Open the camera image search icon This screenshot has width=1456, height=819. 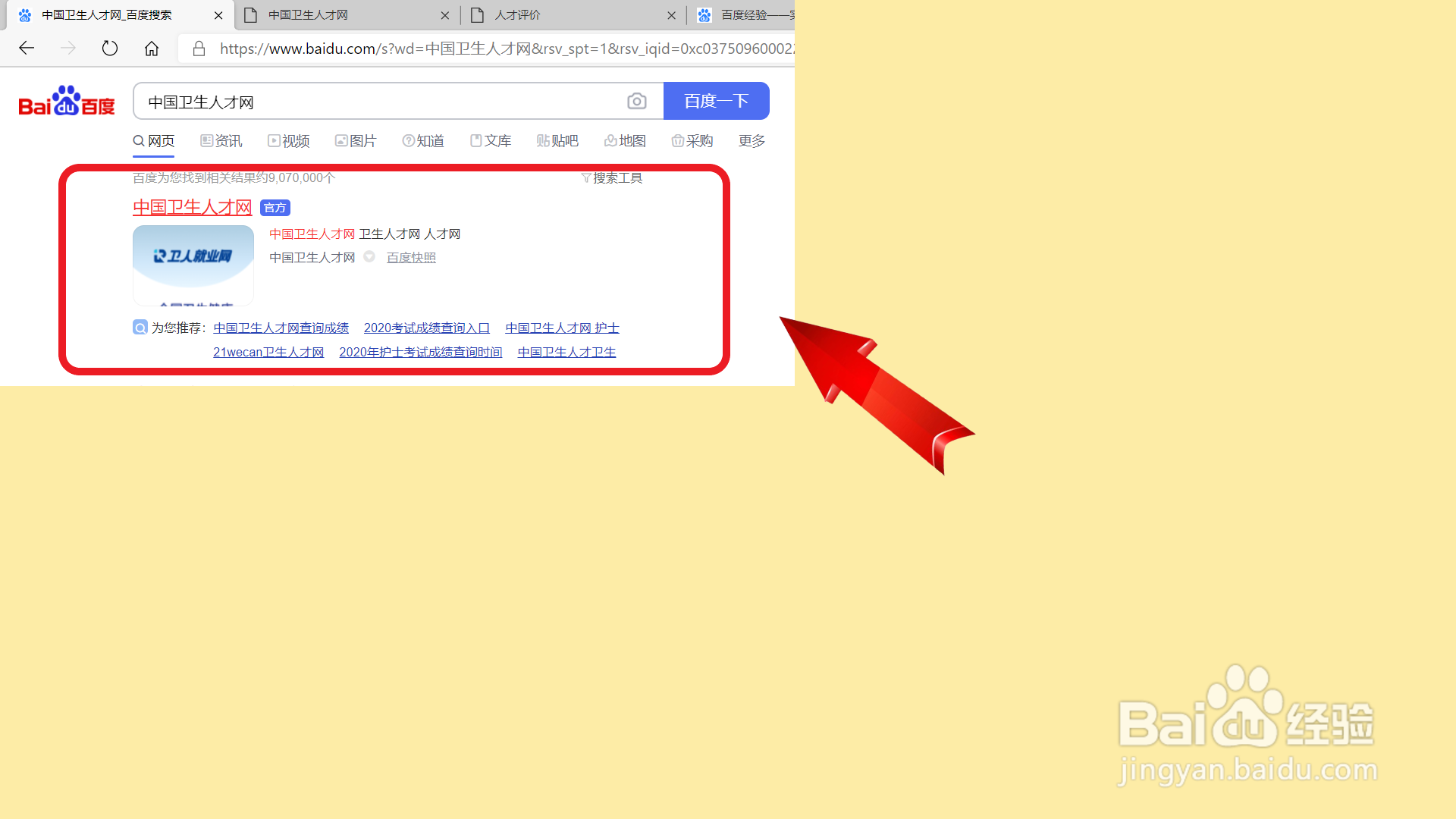pyautogui.click(x=637, y=101)
